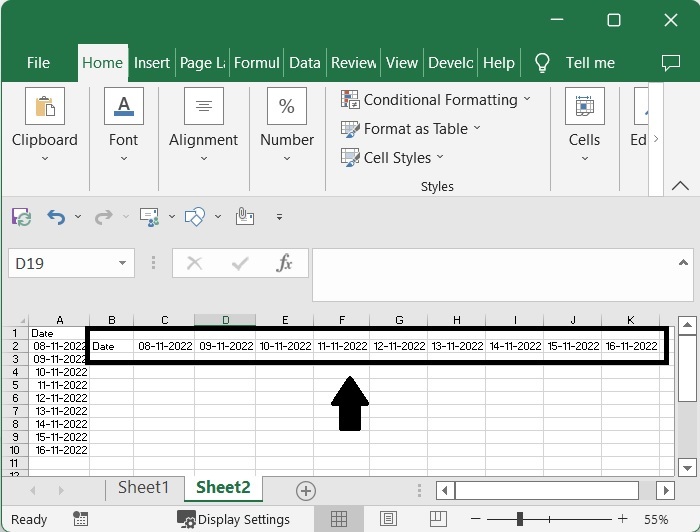Open the Comments speech bubble icon
Screen dimensions: 700x532
coord(671,63)
